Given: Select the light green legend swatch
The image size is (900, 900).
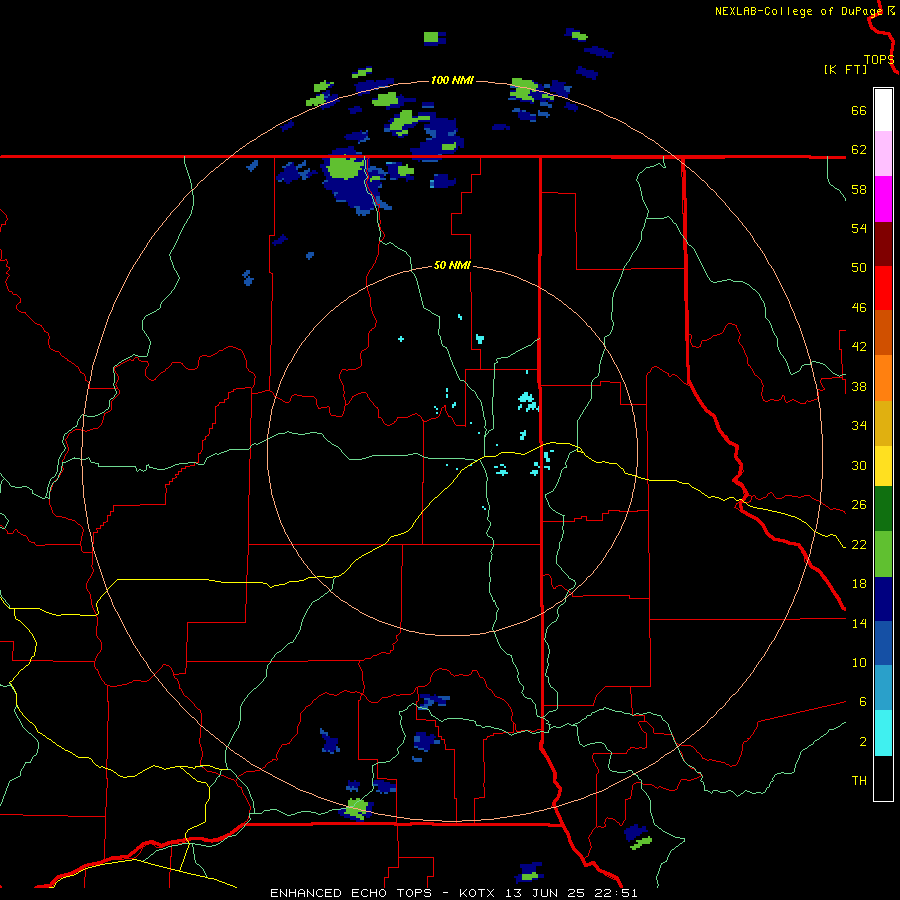Looking at the screenshot, I should tap(883, 554).
